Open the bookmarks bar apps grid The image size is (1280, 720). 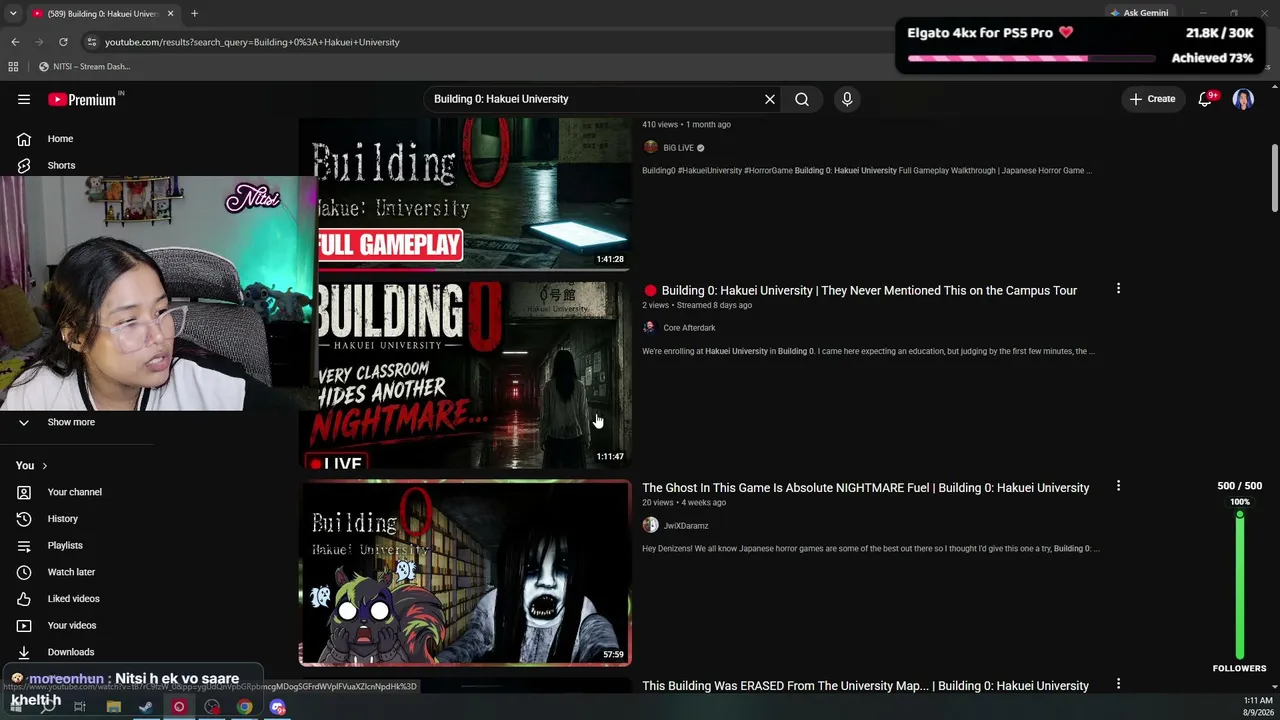[13, 67]
